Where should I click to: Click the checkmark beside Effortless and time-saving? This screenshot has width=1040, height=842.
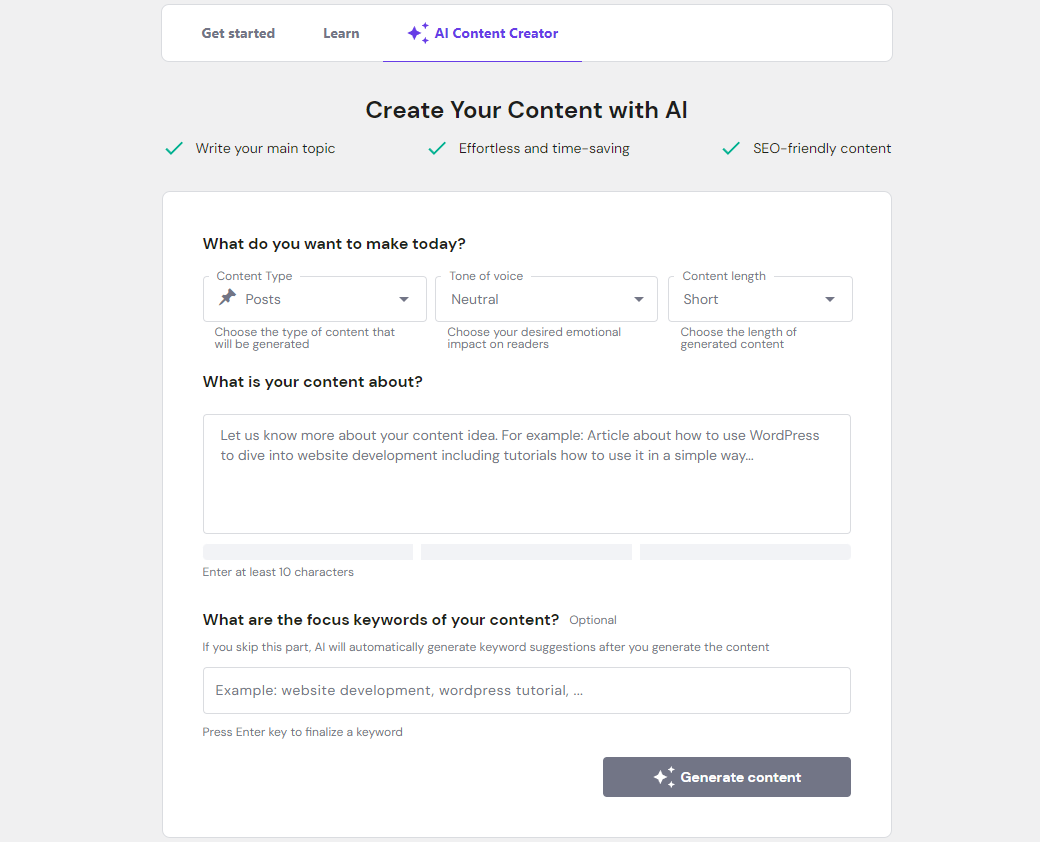[x=437, y=147]
